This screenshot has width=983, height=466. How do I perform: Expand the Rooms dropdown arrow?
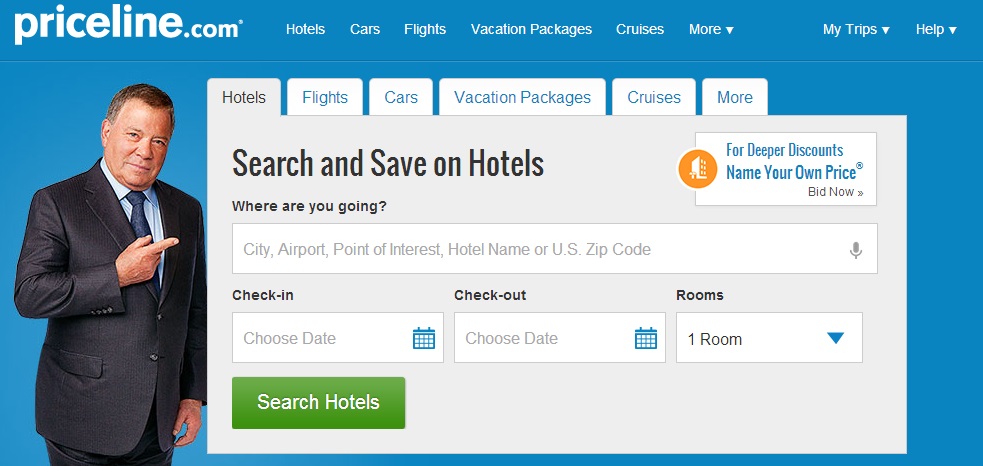(835, 338)
